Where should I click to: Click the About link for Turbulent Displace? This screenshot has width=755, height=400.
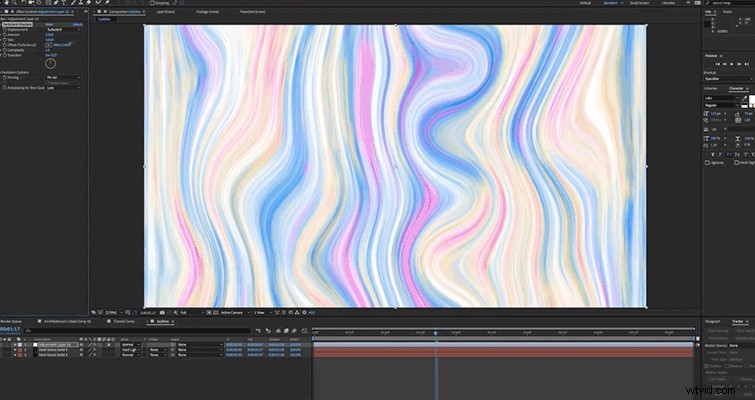(x=78, y=24)
